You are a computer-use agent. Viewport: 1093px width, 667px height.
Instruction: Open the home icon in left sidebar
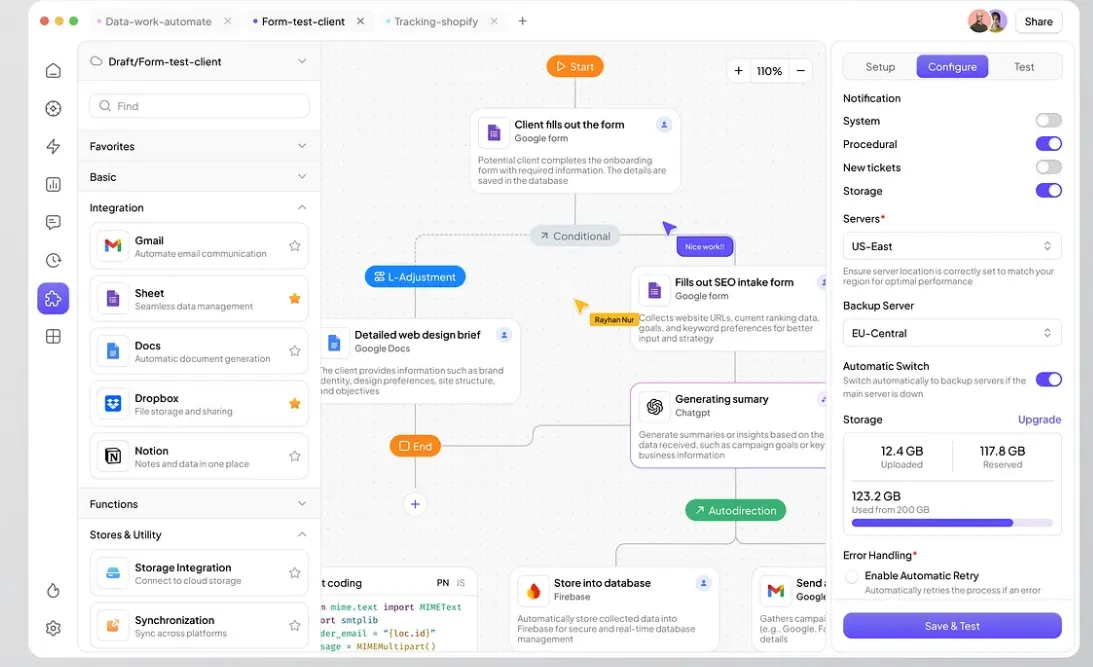pyautogui.click(x=53, y=70)
